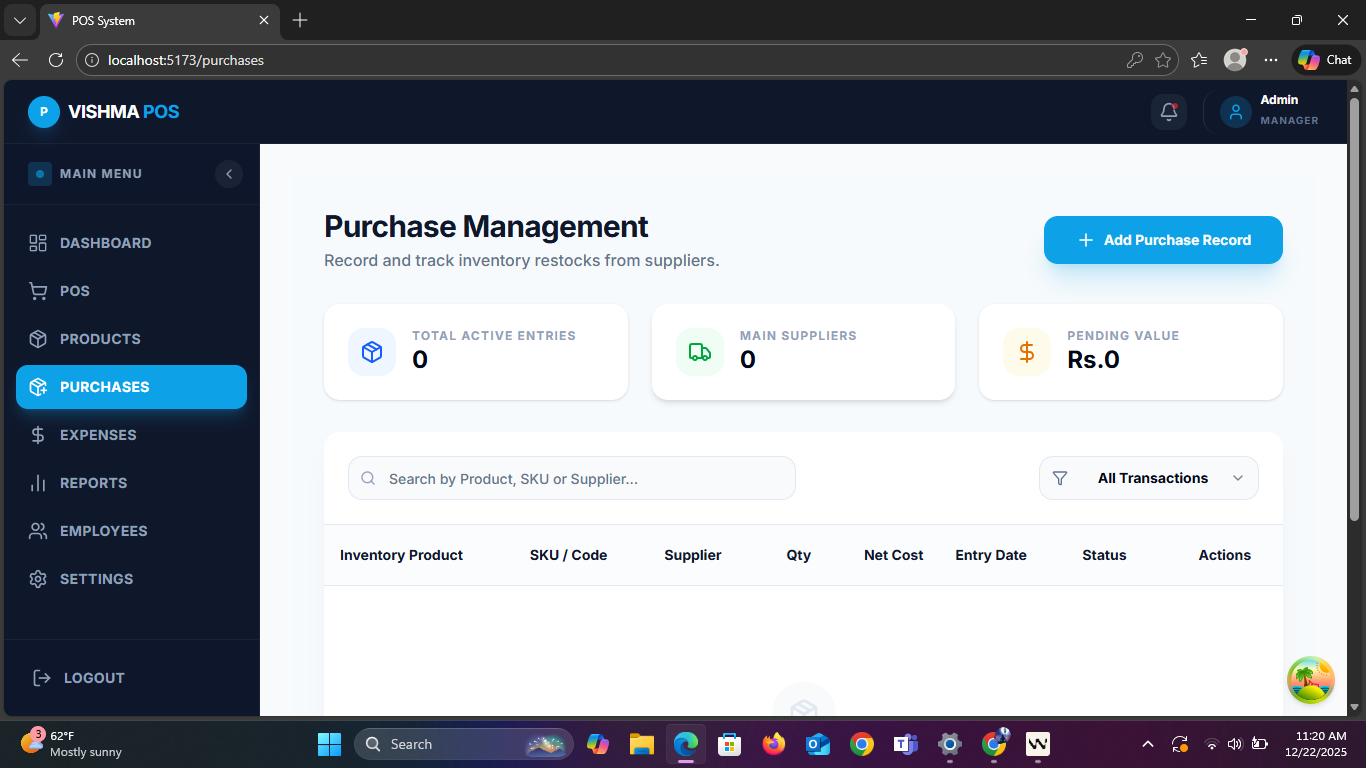This screenshot has width=1366, height=768.
Task: Open Reports from the sidebar
Action: 131,483
